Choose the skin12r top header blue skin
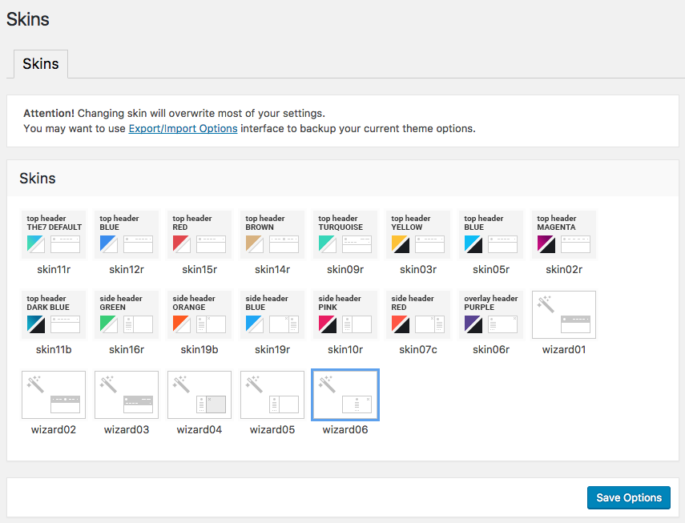 pos(127,235)
